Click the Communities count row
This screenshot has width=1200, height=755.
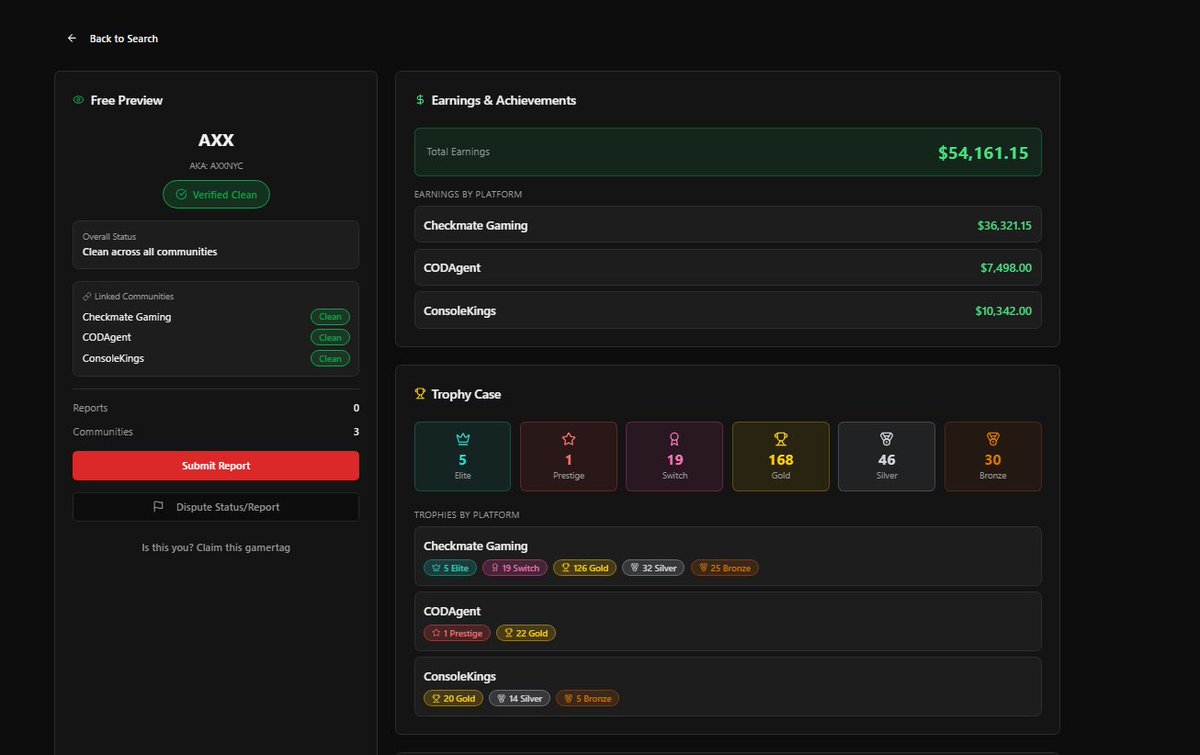(x=216, y=432)
